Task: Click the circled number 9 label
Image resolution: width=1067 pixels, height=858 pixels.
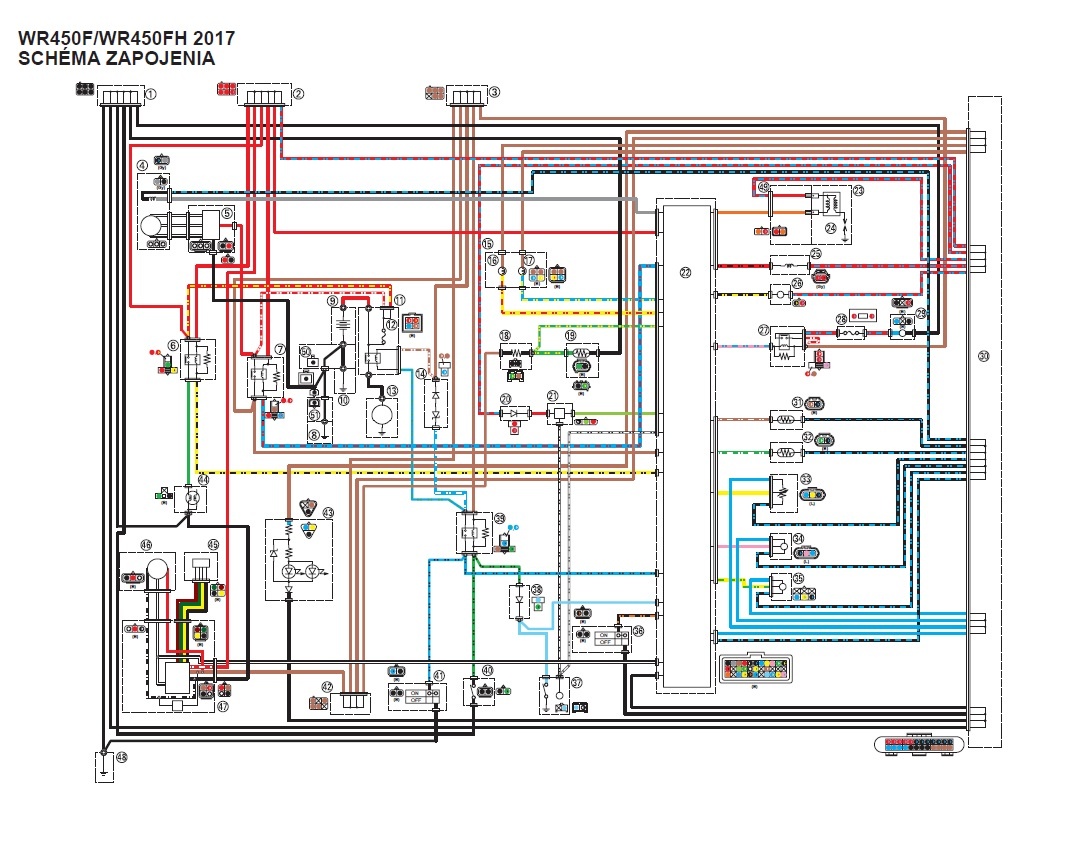Action: 332,300
